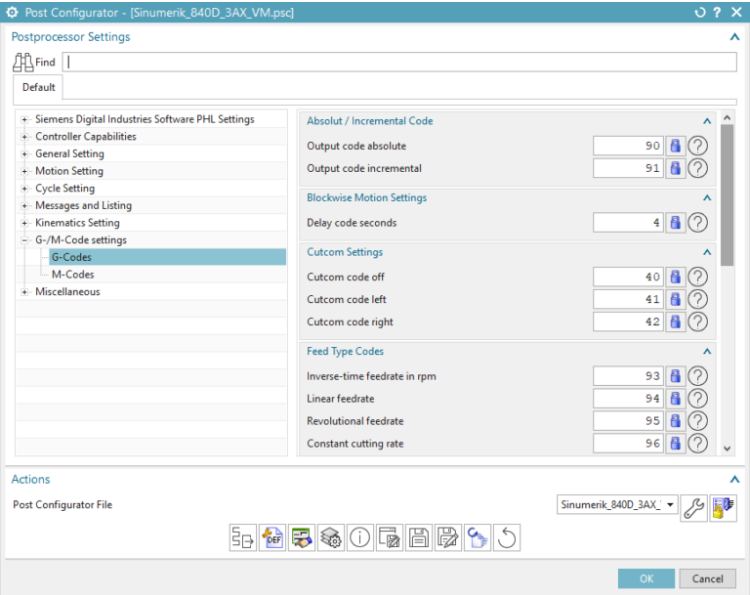Switch to the Default tab

click(x=39, y=87)
